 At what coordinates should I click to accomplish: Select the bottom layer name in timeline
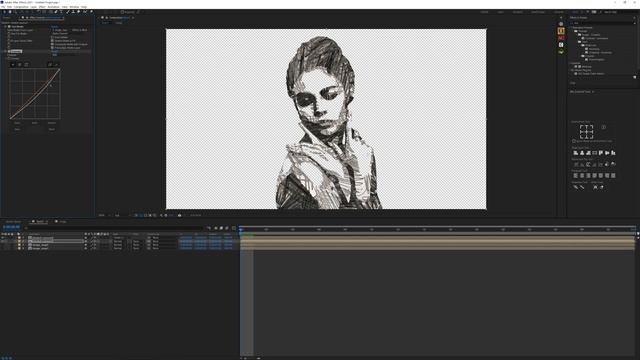(x=40, y=248)
